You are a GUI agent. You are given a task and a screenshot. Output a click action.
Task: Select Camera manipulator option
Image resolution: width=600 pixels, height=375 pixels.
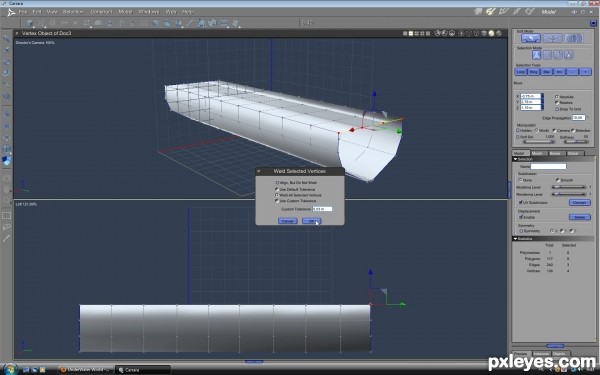click(554, 130)
